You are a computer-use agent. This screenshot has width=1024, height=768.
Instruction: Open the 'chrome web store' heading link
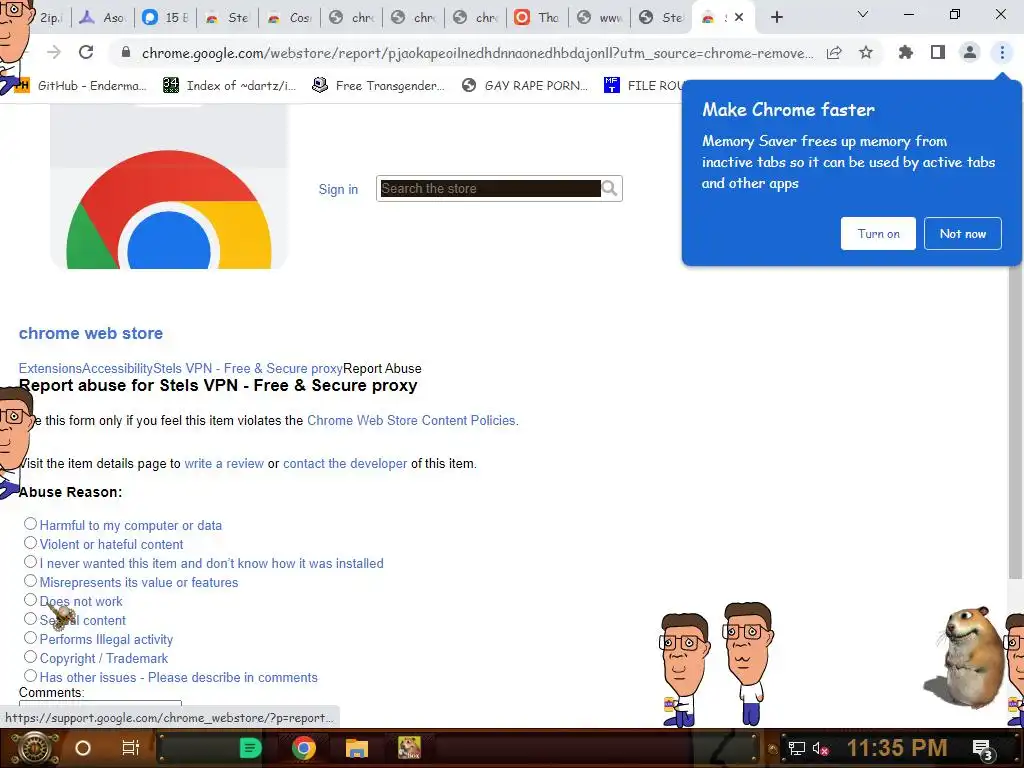pyautogui.click(x=91, y=333)
